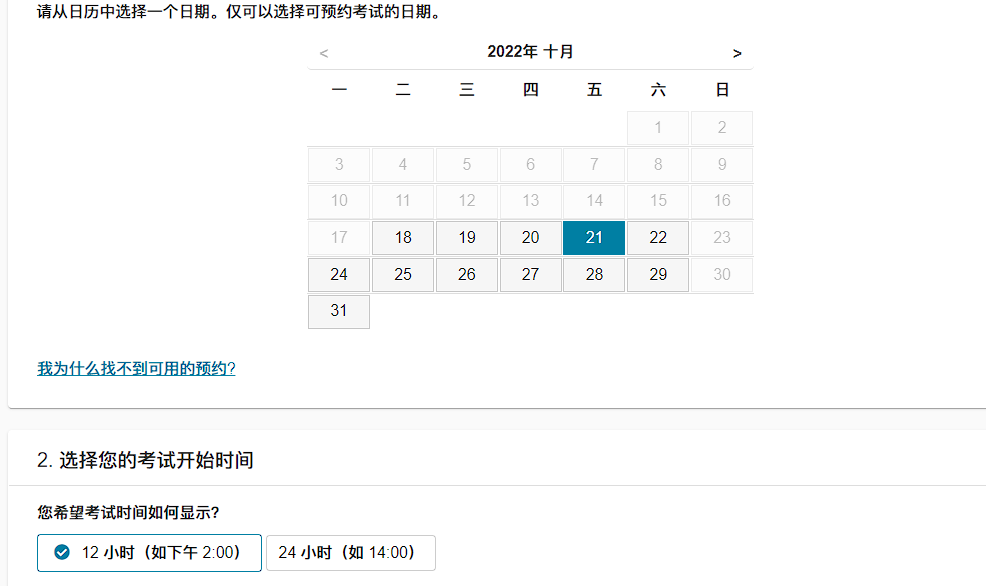Select the 26th as exam date
Screen dimensions: 986x586
coord(467,275)
